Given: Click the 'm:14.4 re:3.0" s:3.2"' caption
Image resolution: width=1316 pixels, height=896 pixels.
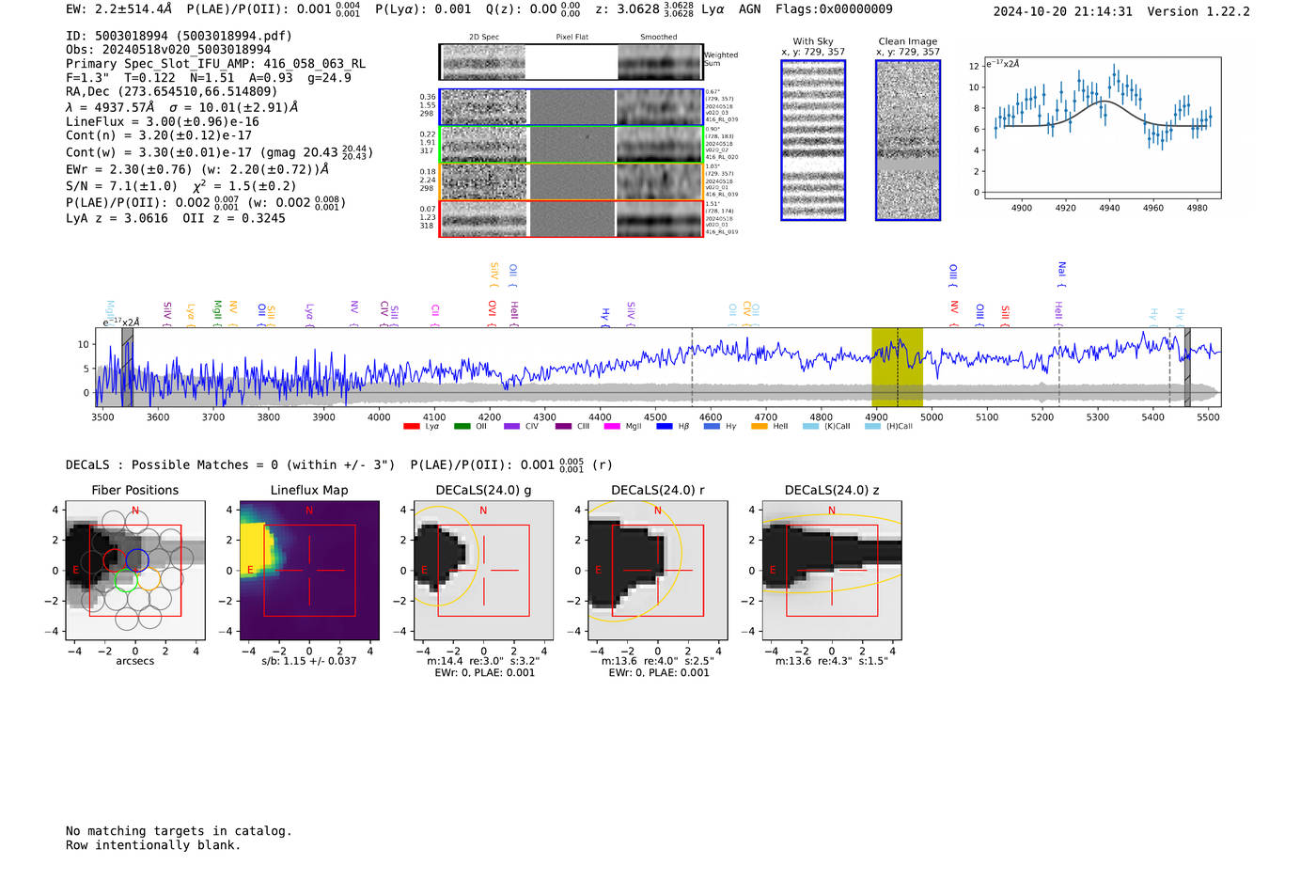Looking at the screenshot, I should coord(484,661).
